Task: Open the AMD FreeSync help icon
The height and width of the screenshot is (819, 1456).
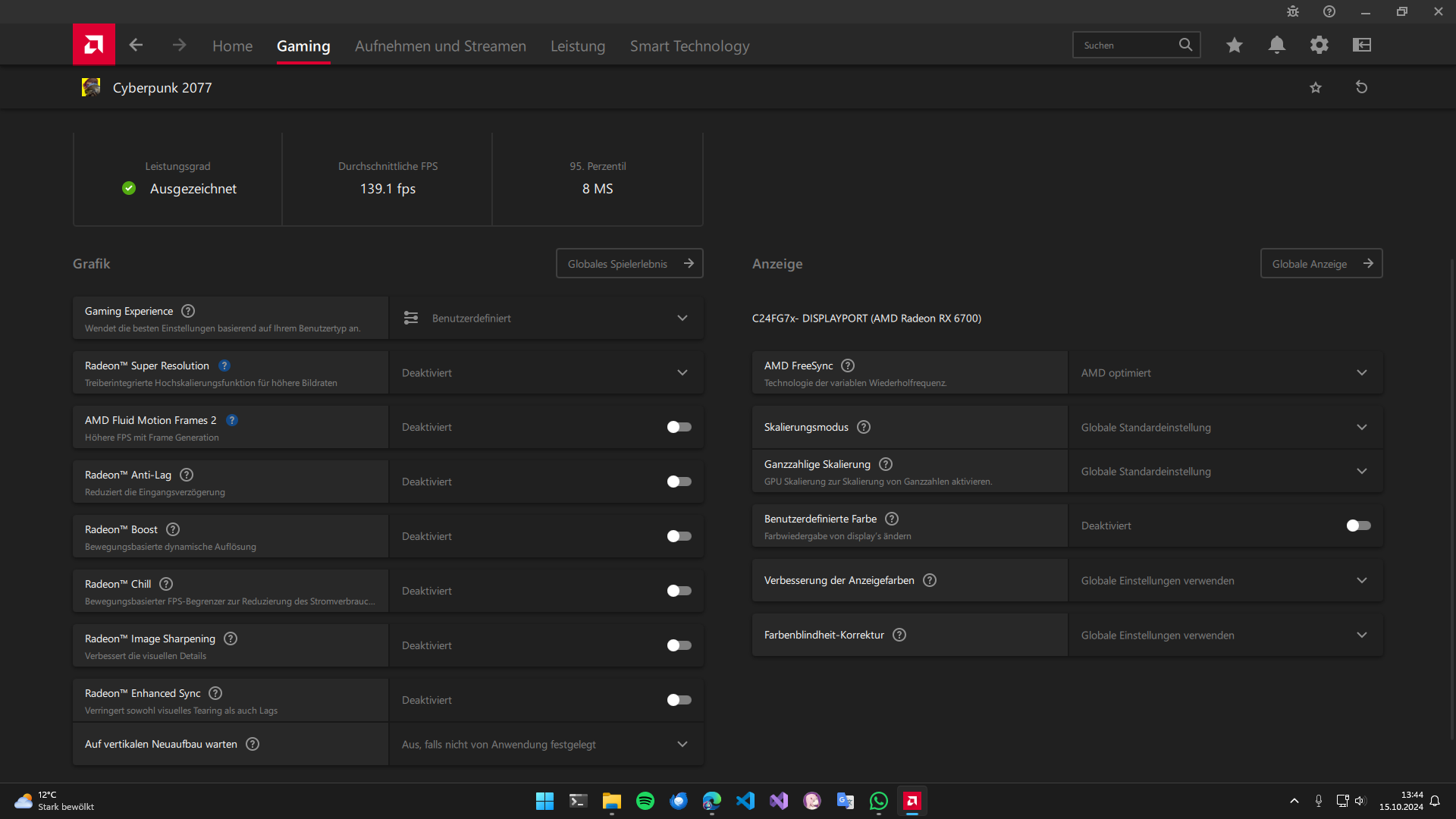Action: coord(848,366)
